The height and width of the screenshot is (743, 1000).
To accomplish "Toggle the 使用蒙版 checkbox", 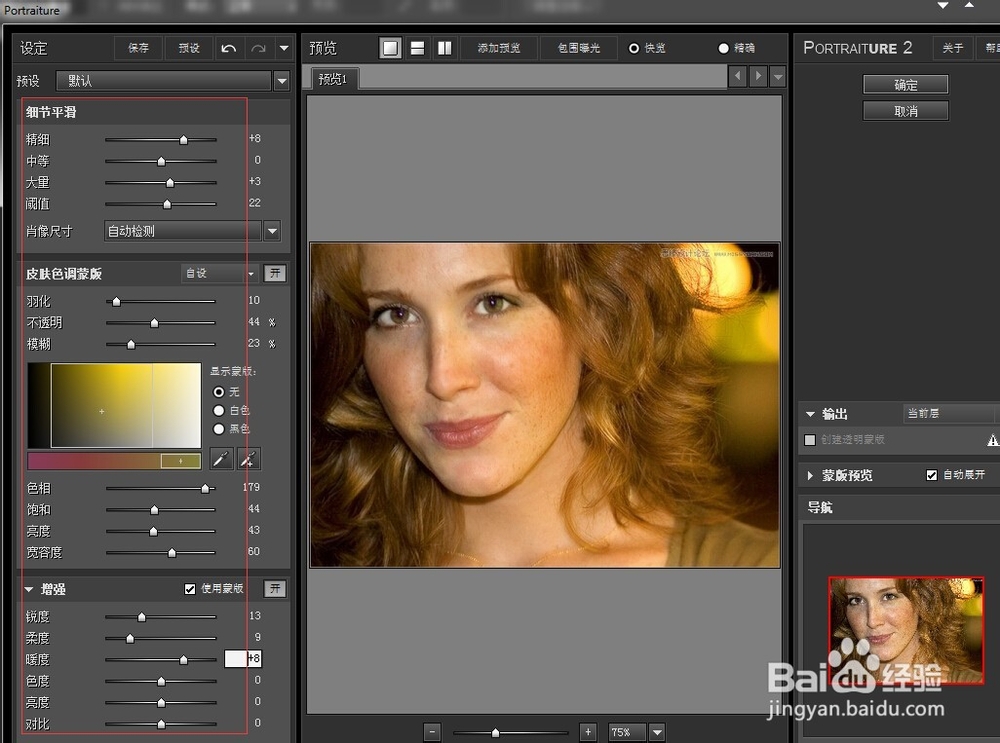I will [190, 589].
